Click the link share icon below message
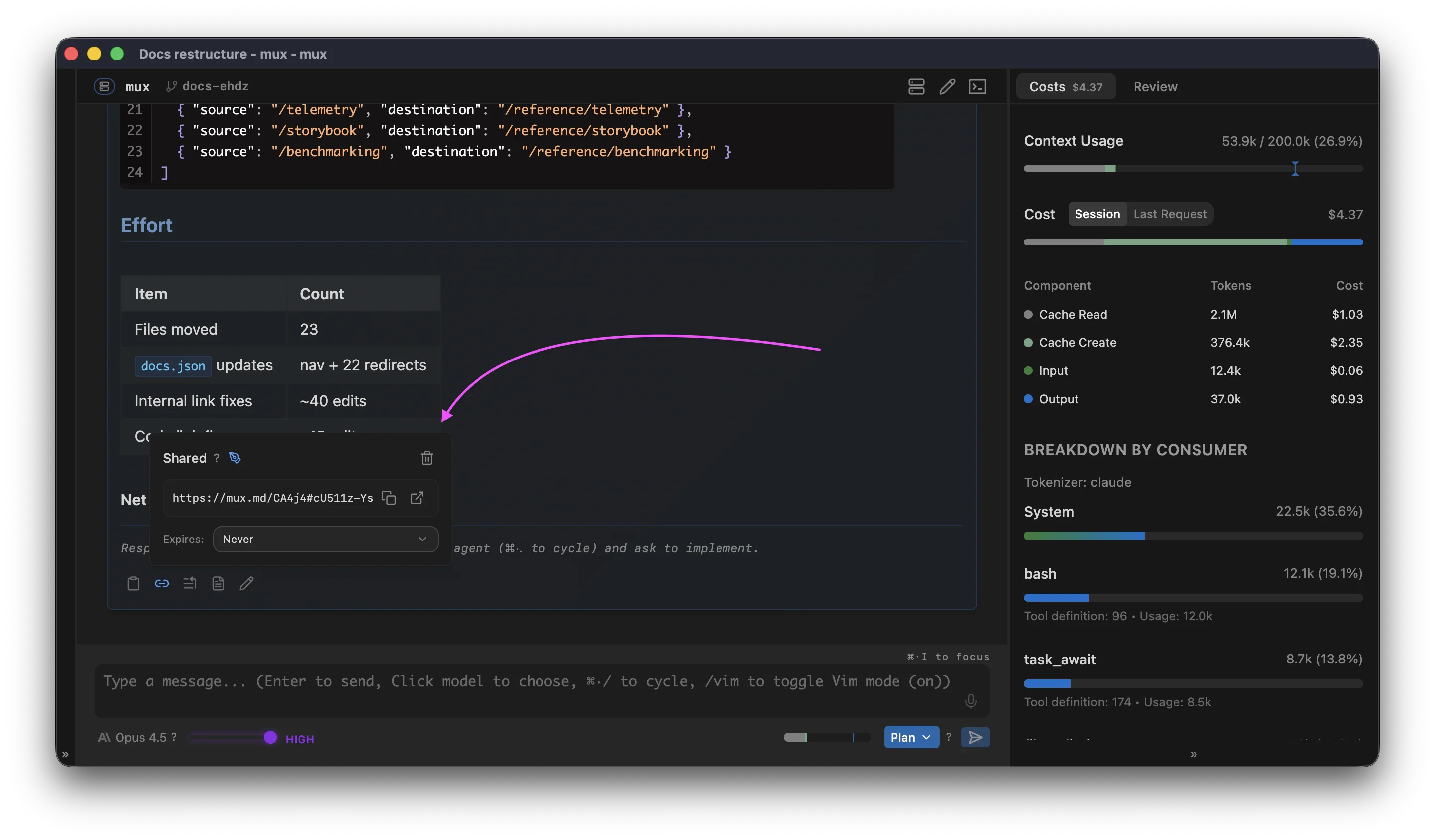The width and height of the screenshot is (1435, 840). coord(162,583)
